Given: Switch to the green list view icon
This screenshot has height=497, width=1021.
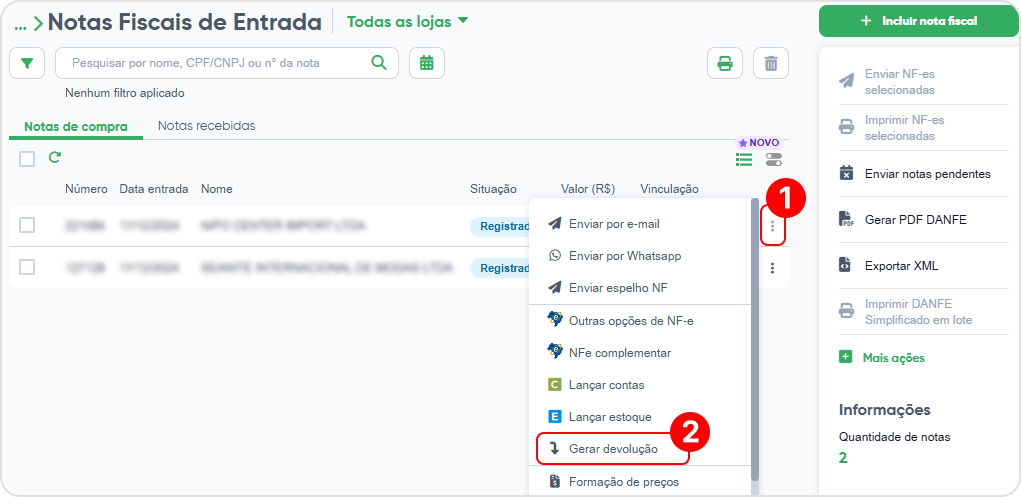Looking at the screenshot, I should point(744,160).
